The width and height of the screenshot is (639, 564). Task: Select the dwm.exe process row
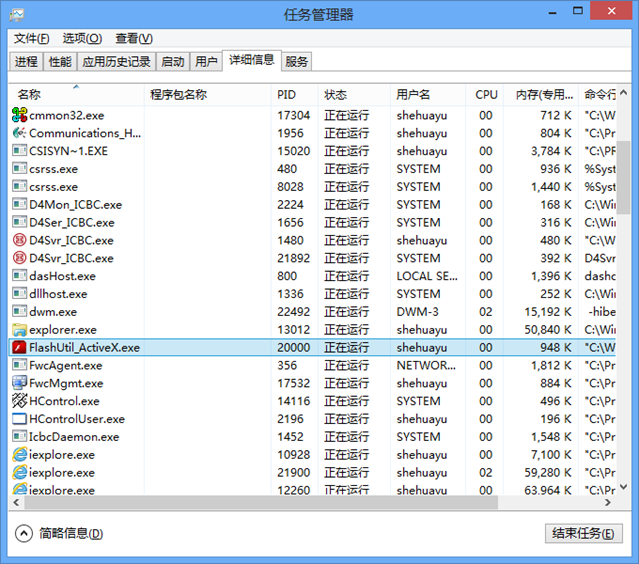click(200, 312)
